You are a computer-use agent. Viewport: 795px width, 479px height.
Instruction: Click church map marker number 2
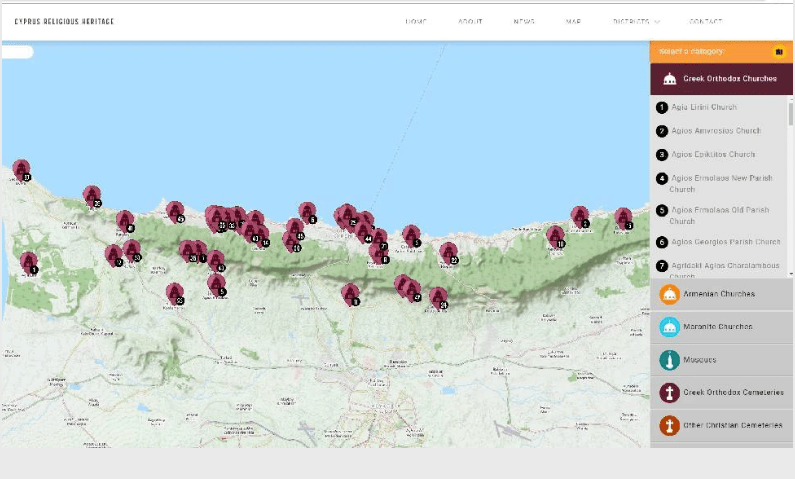[580, 216]
